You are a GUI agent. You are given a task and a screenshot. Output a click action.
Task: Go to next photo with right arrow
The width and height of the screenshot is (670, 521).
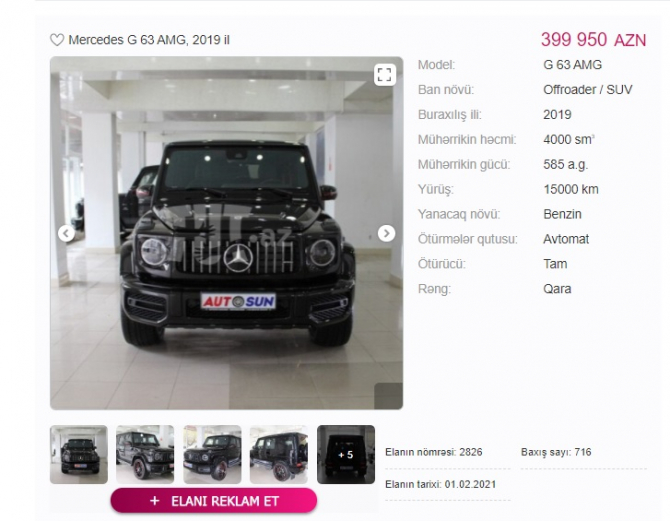(386, 233)
